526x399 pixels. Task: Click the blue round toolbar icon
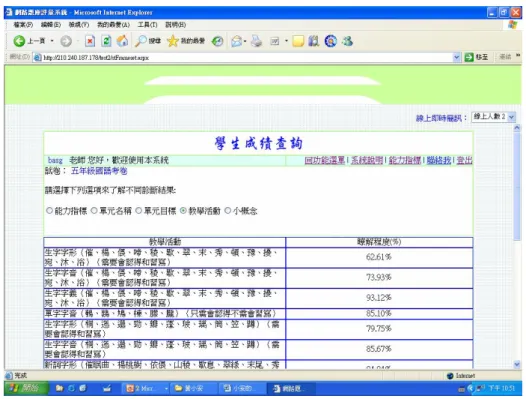(x=330, y=41)
